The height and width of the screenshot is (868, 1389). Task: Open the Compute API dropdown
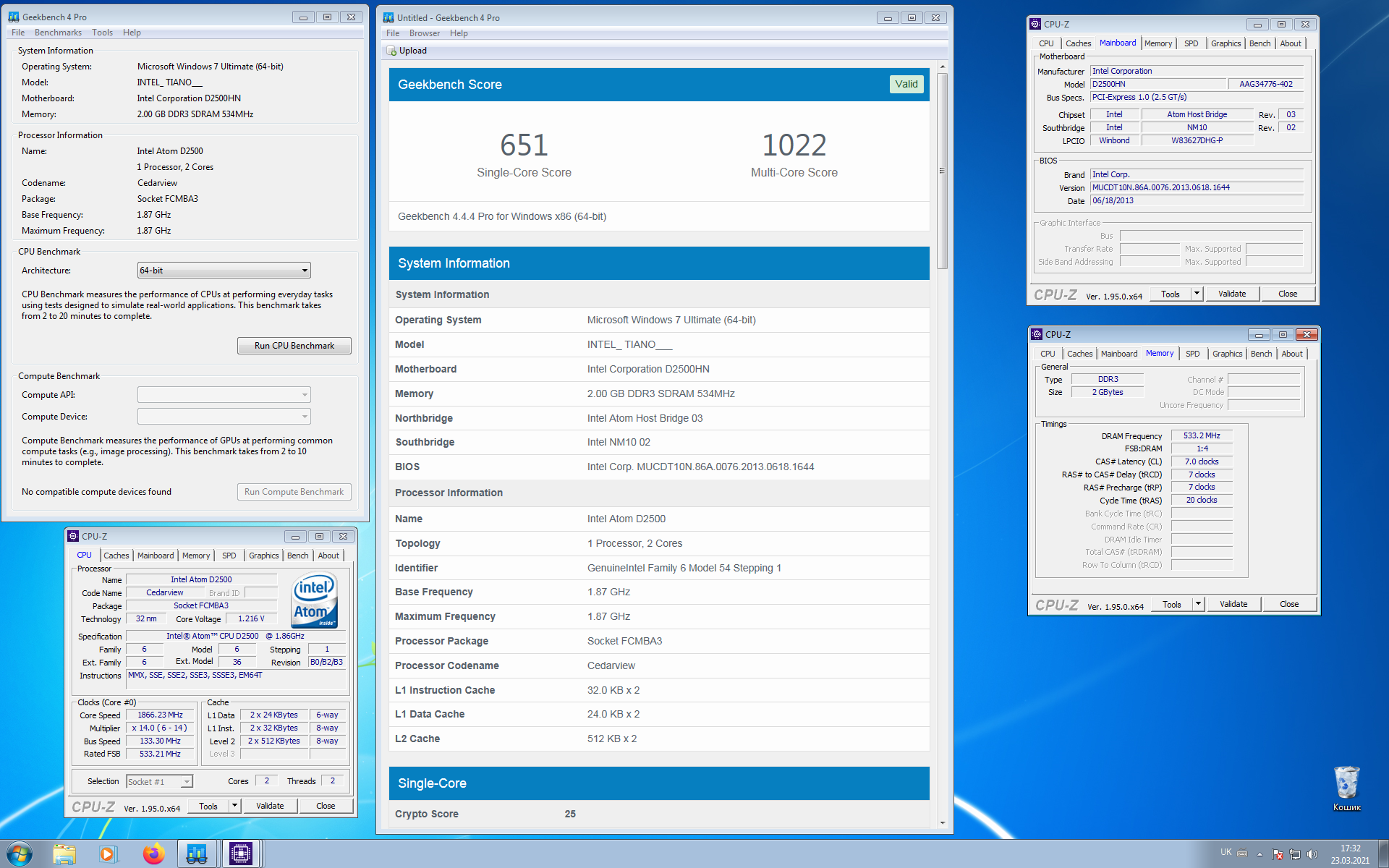point(224,395)
